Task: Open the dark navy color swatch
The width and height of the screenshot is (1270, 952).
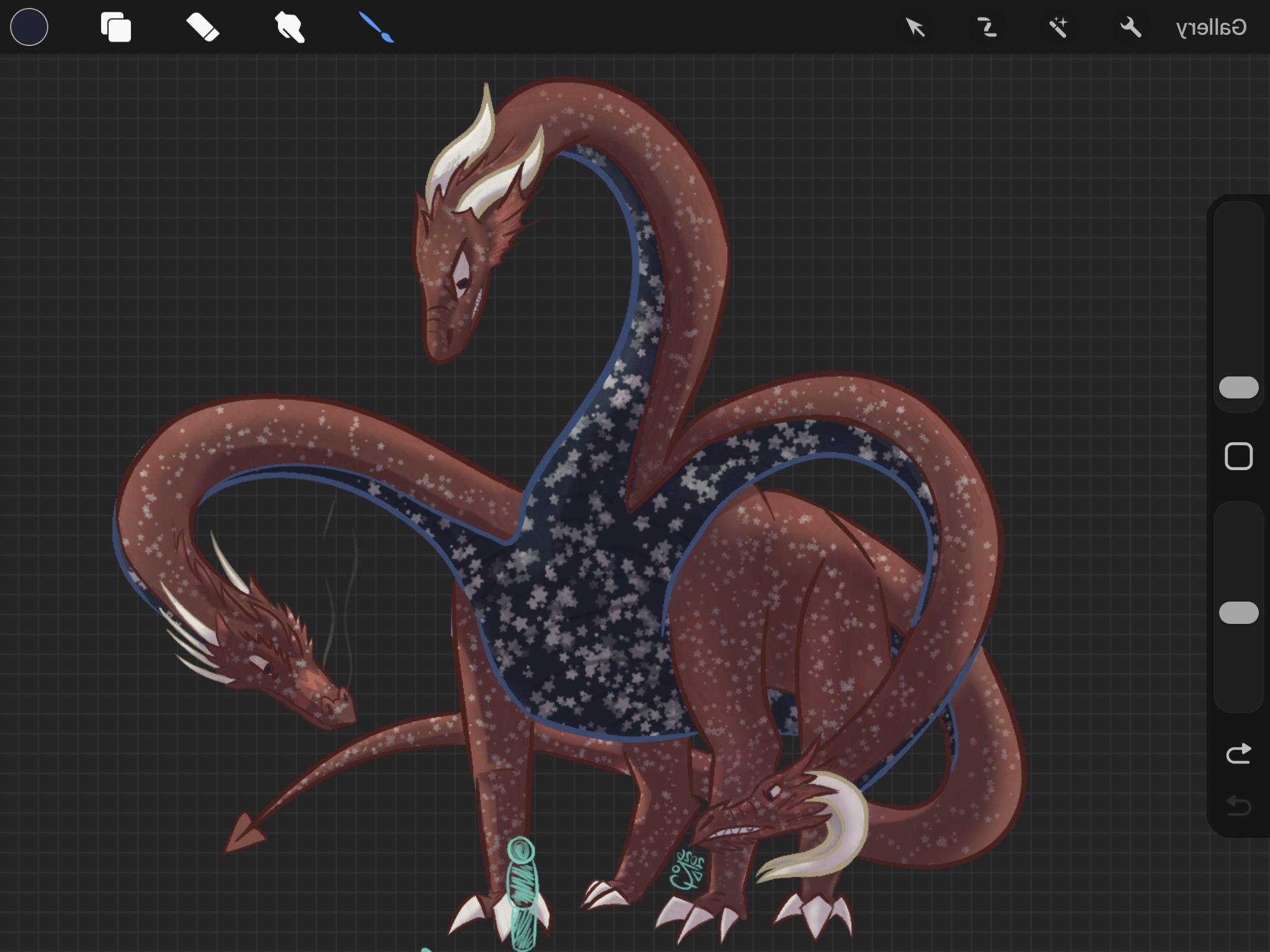Action: click(29, 27)
